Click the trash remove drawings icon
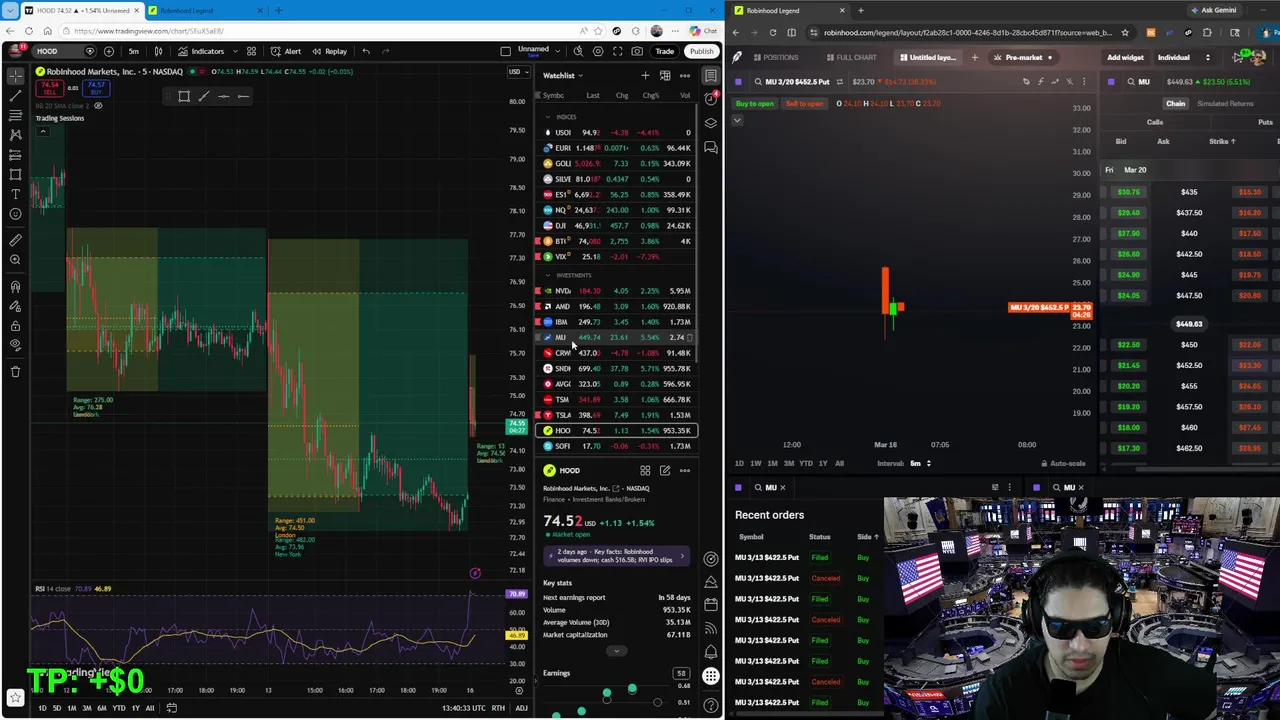The height and width of the screenshot is (720, 1280). click(15, 371)
